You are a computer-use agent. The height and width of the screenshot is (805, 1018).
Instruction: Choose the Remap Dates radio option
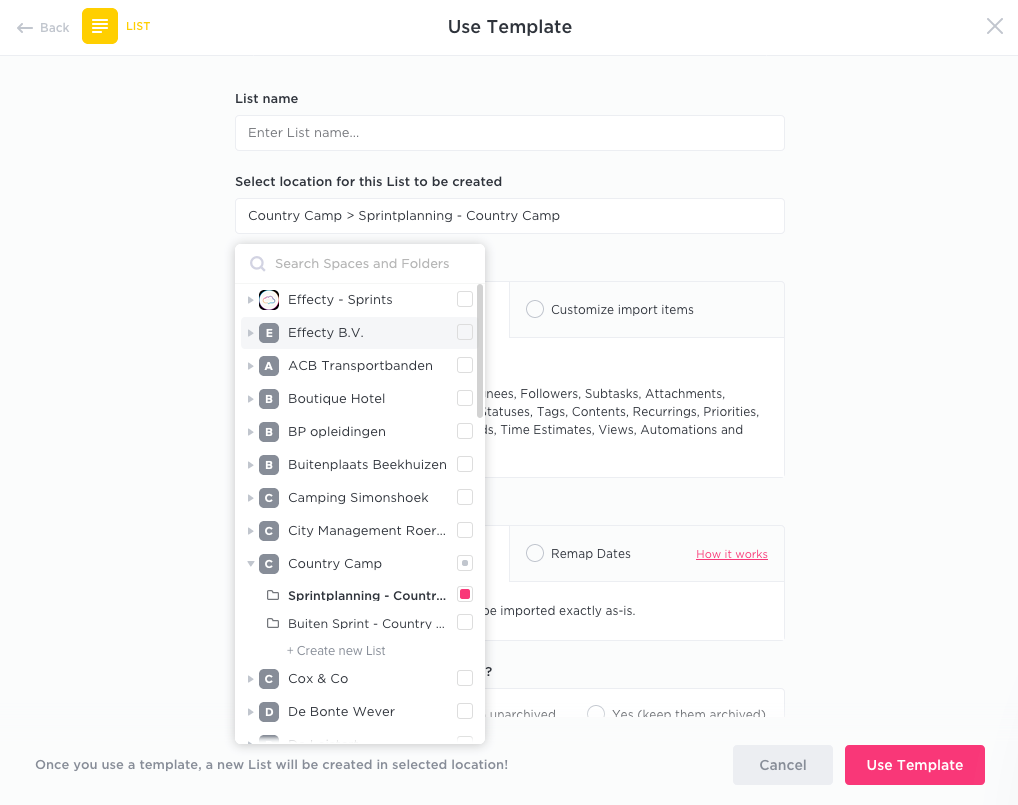click(535, 554)
